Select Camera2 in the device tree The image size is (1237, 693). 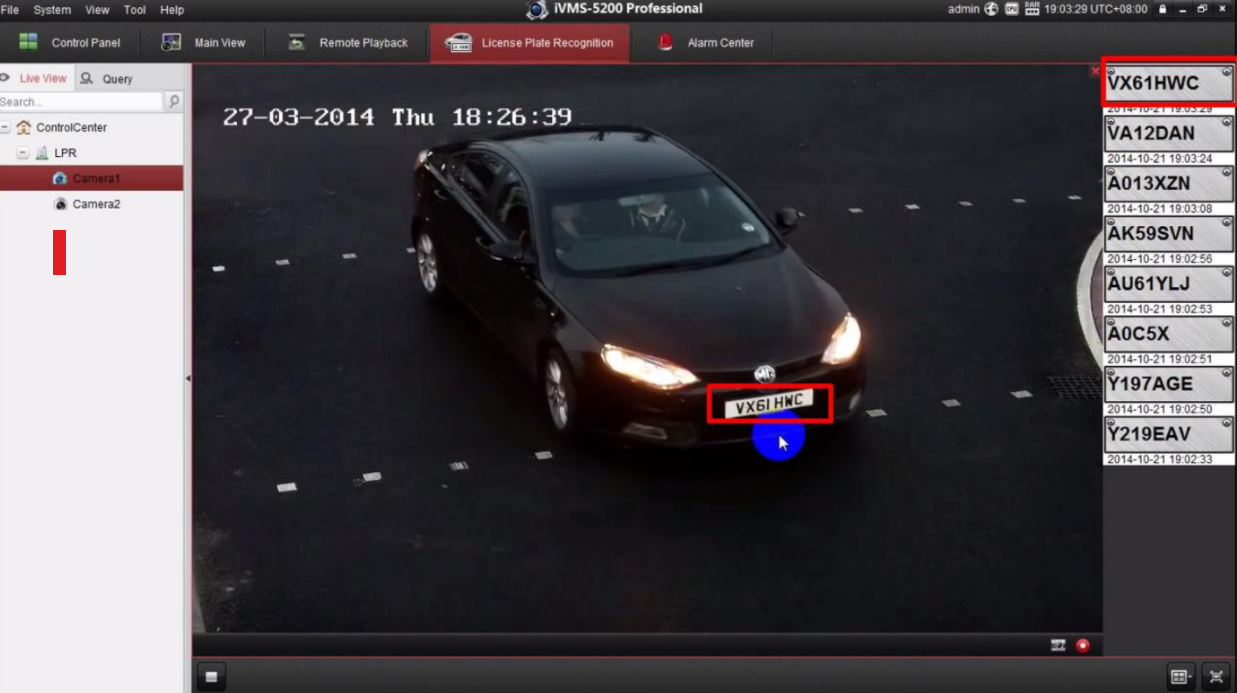point(98,203)
